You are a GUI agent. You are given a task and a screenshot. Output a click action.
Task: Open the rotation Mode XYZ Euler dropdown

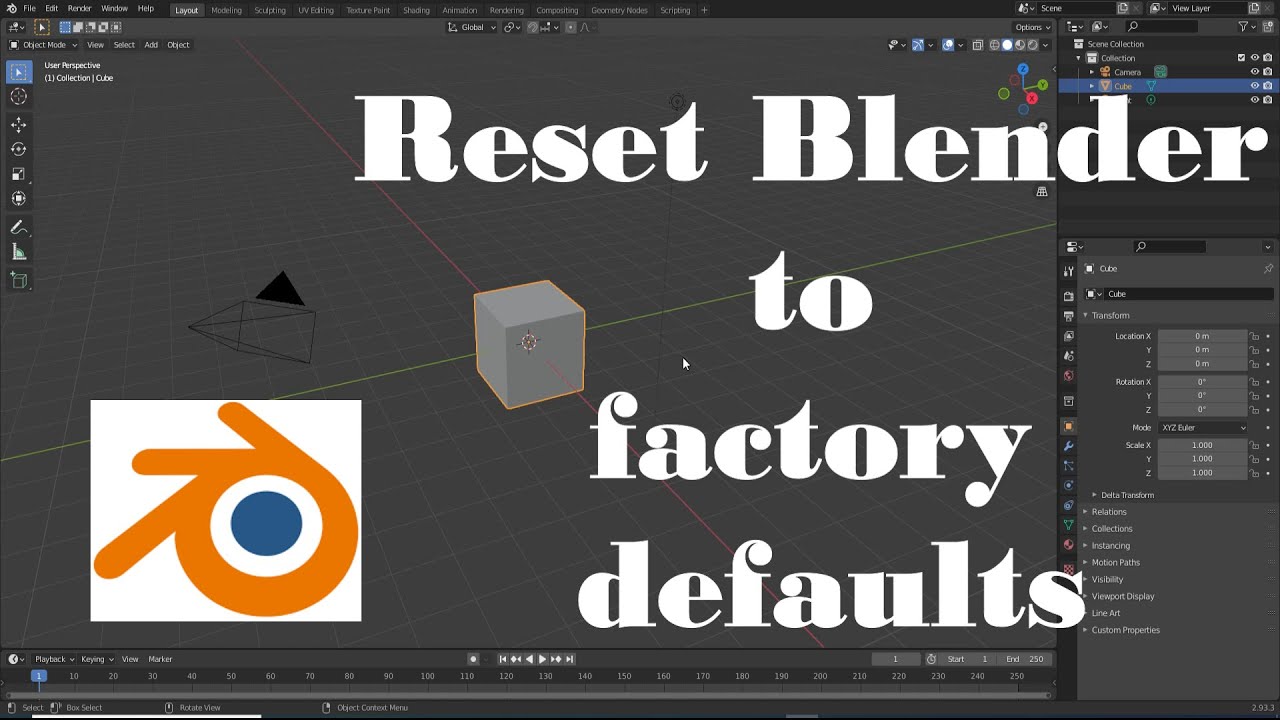pos(1204,428)
